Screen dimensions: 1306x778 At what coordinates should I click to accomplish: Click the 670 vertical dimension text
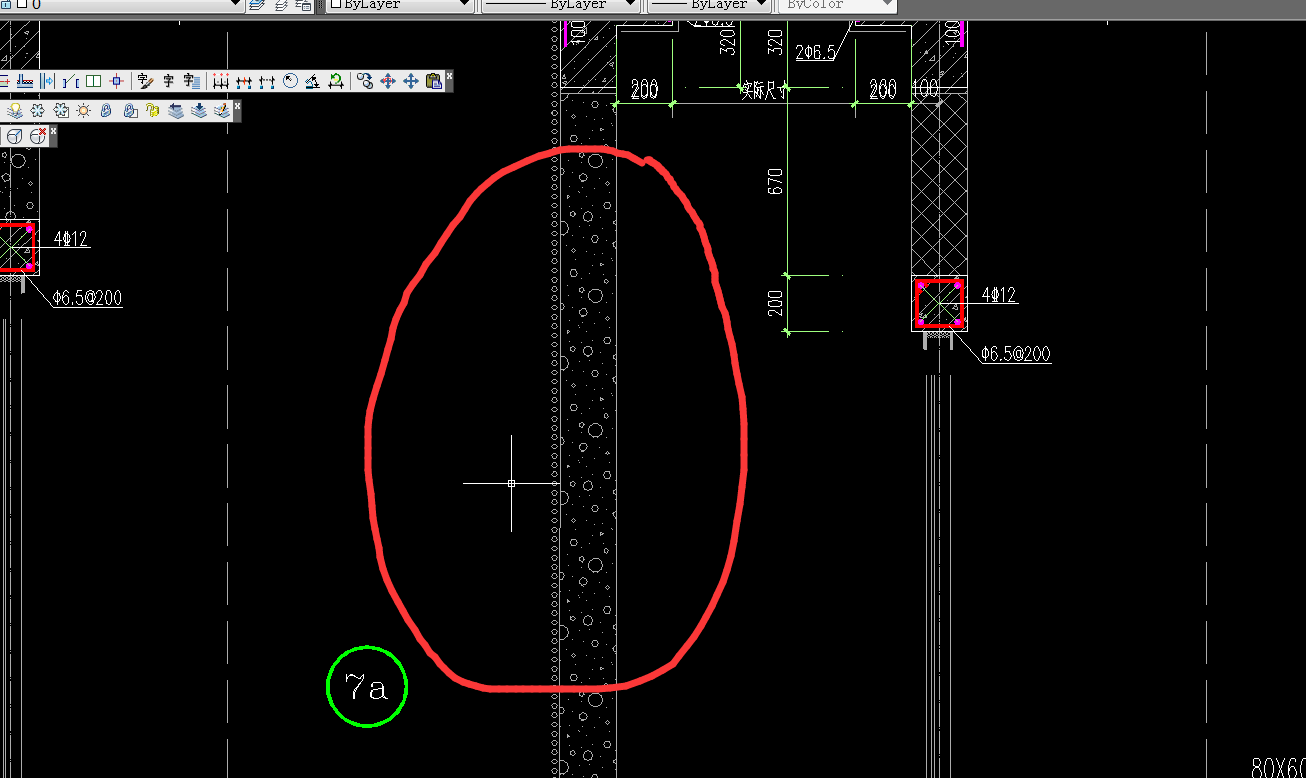pyautogui.click(x=776, y=182)
